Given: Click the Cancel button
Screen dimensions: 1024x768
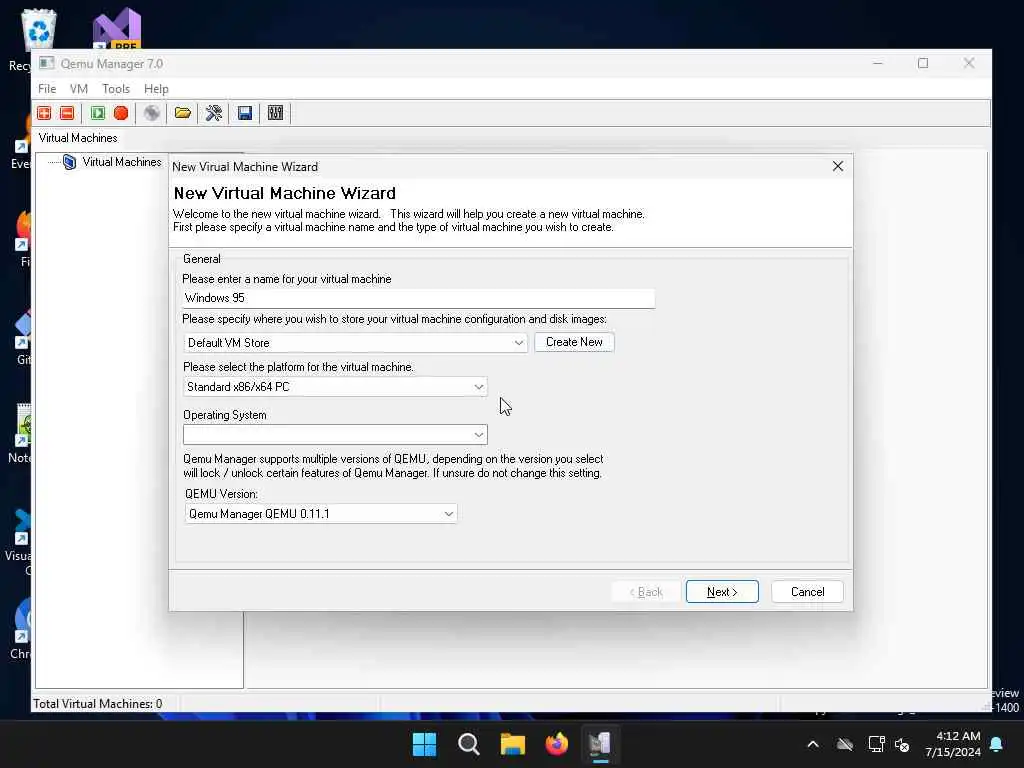Looking at the screenshot, I should [807, 592].
